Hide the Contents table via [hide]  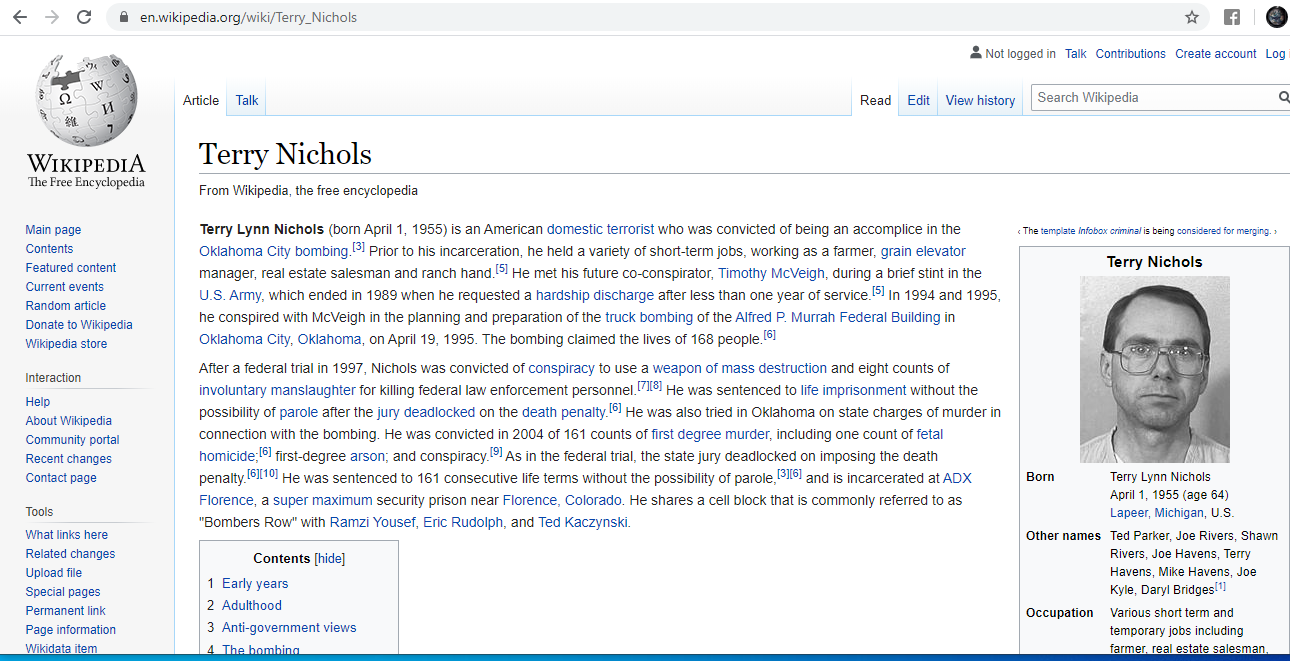[330, 559]
